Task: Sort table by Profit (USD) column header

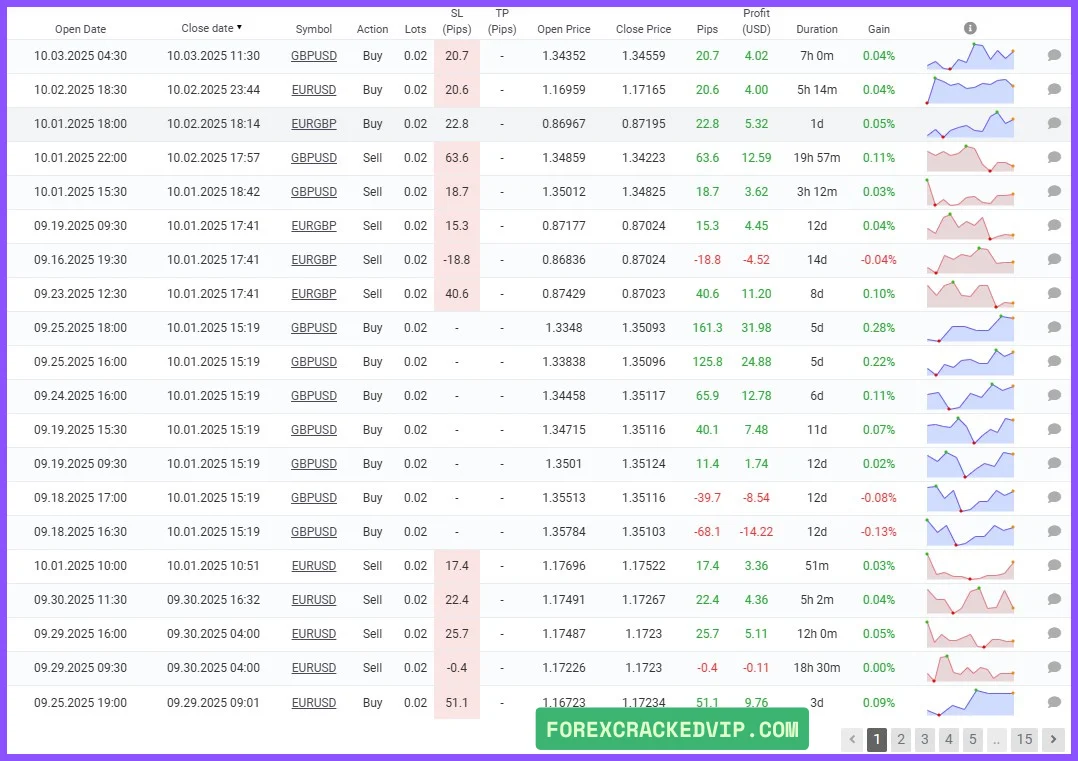Action: point(756,21)
